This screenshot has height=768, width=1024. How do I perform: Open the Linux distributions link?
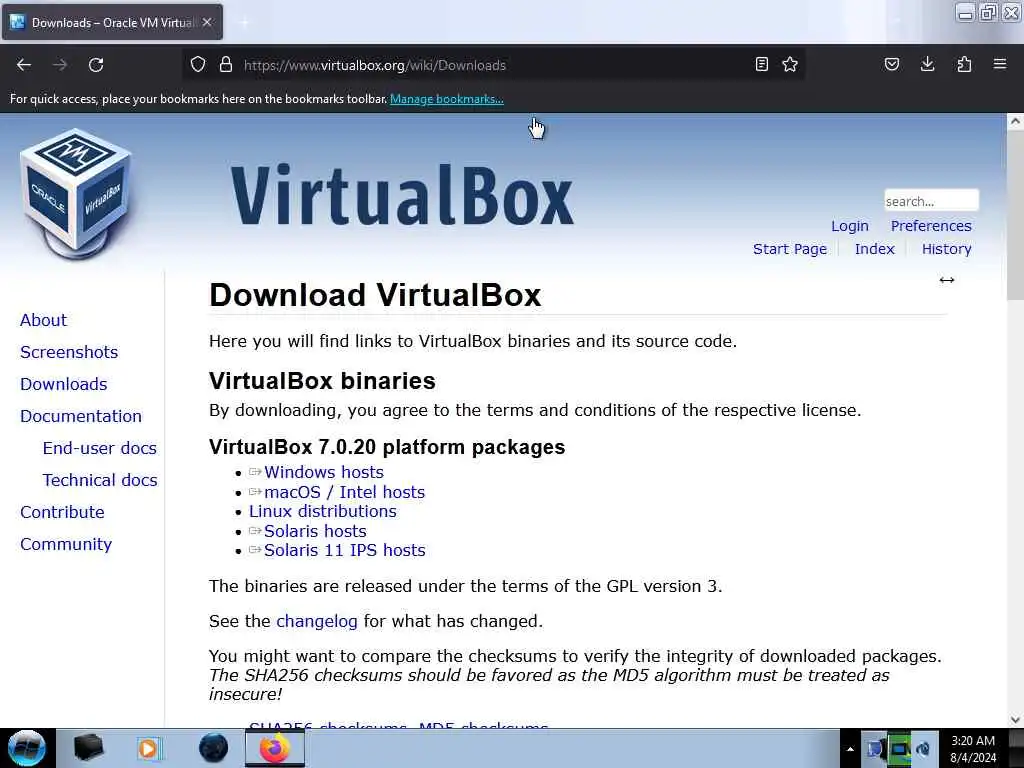(323, 511)
